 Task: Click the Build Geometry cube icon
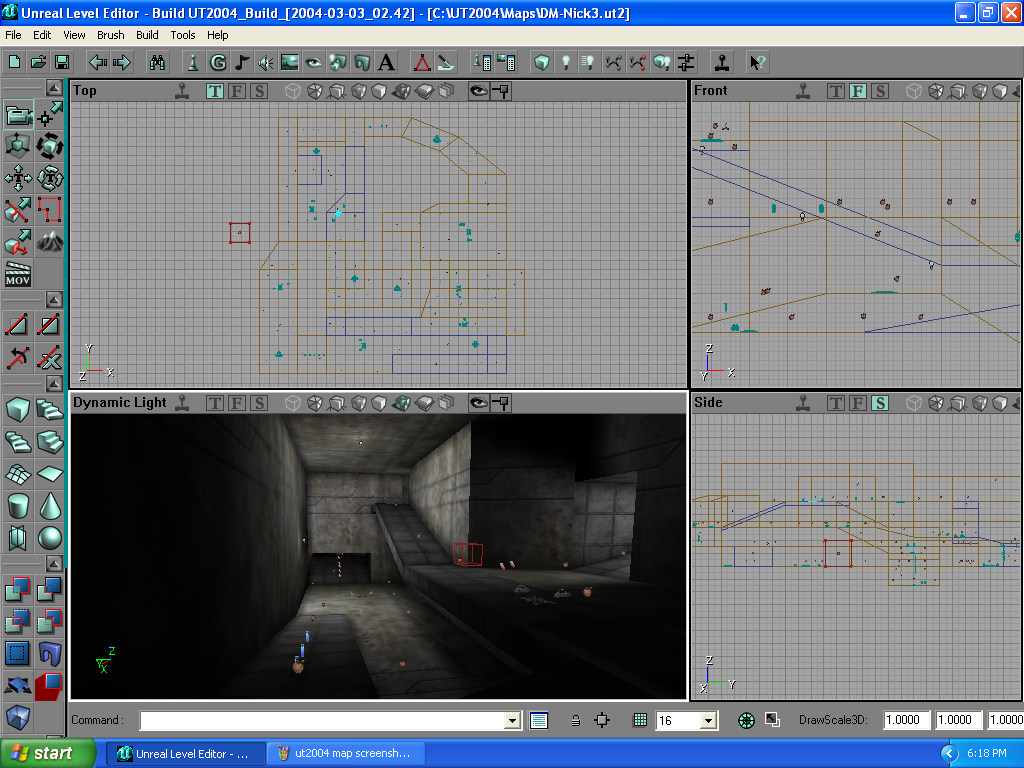pos(541,63)
